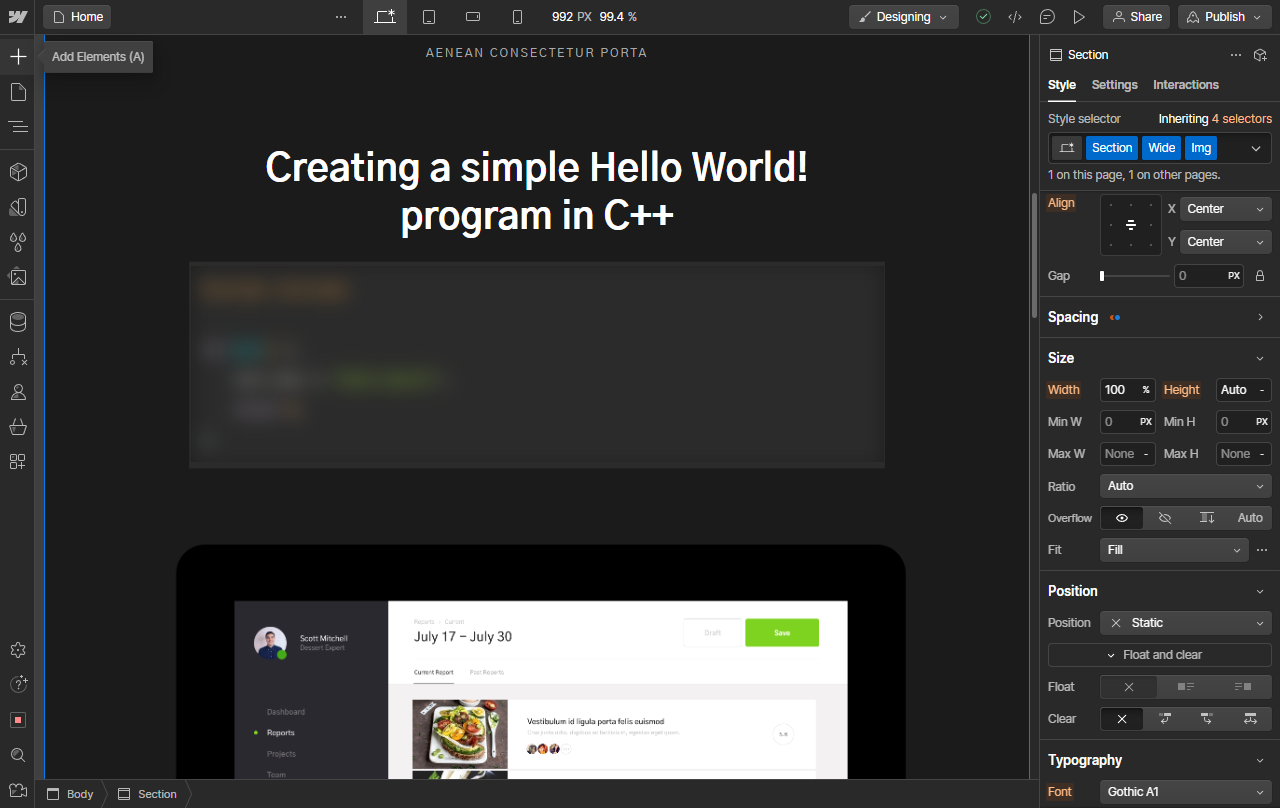The image size is (1280, 808).
Task: Open the Add Elements panel
Action: click(18, 57)
